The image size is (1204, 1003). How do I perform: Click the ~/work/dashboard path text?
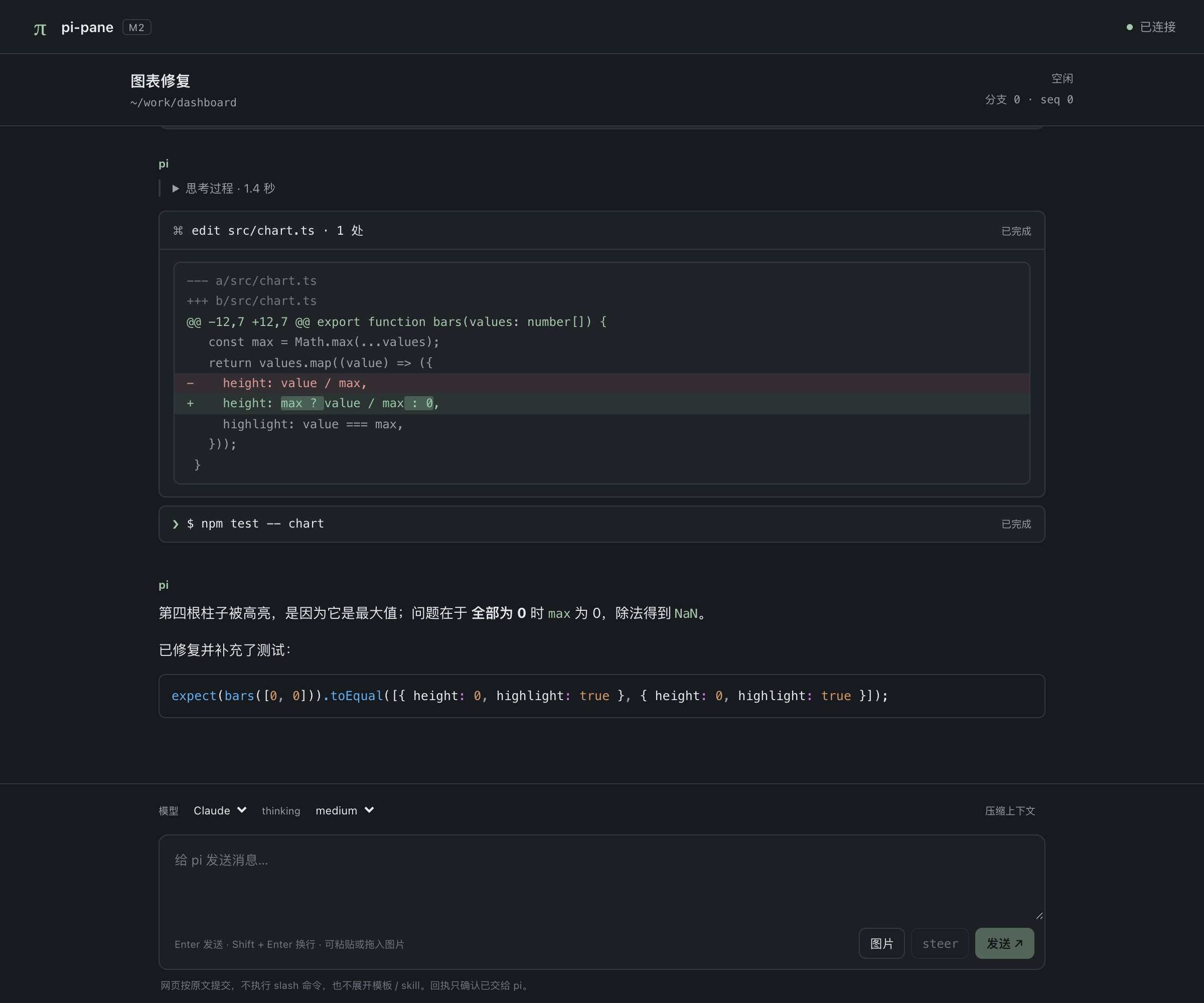click(183, 103)
